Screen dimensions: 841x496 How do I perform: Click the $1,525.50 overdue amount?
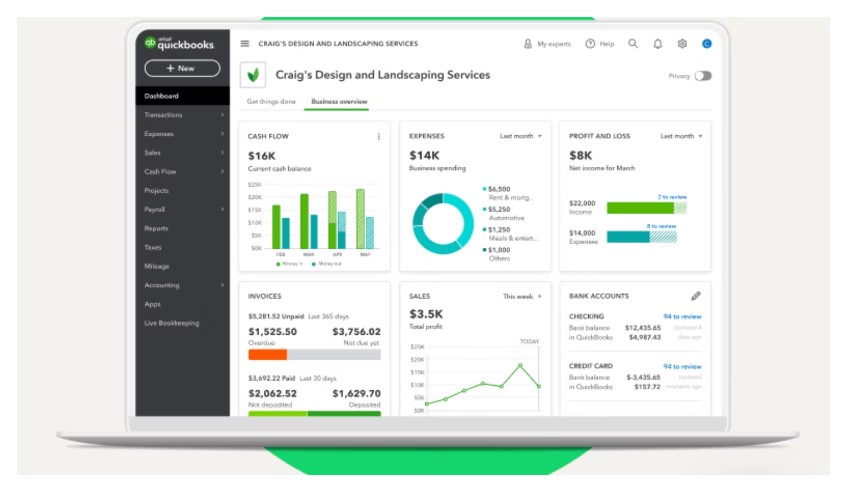pyautogui.click(x=272, y=332)
